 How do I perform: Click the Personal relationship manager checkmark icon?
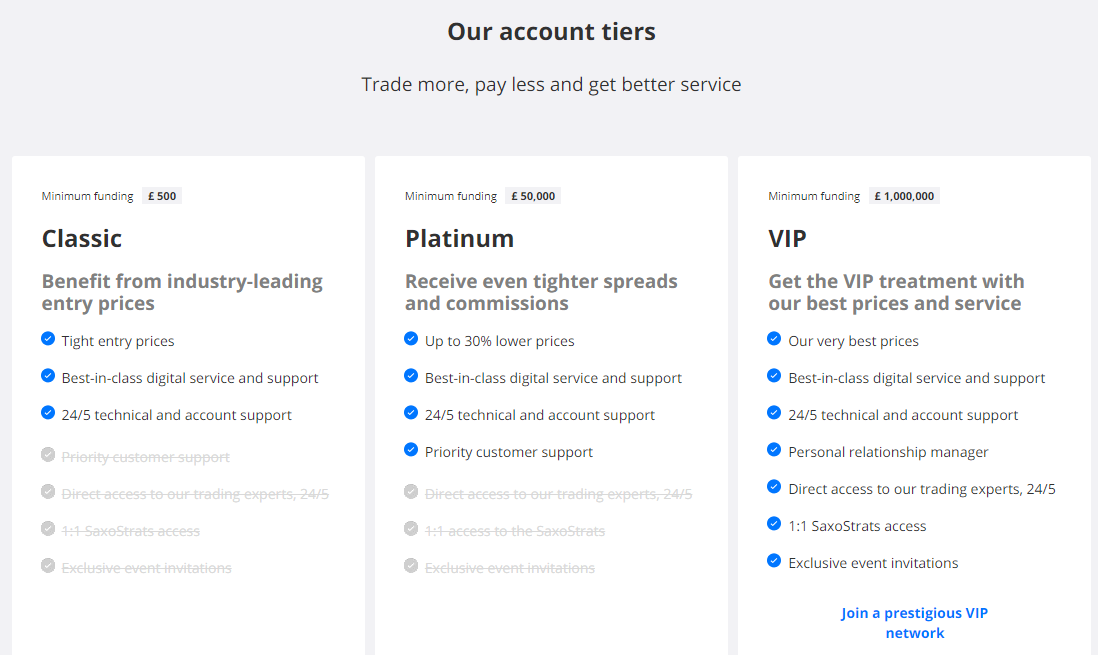coord(774,451)
